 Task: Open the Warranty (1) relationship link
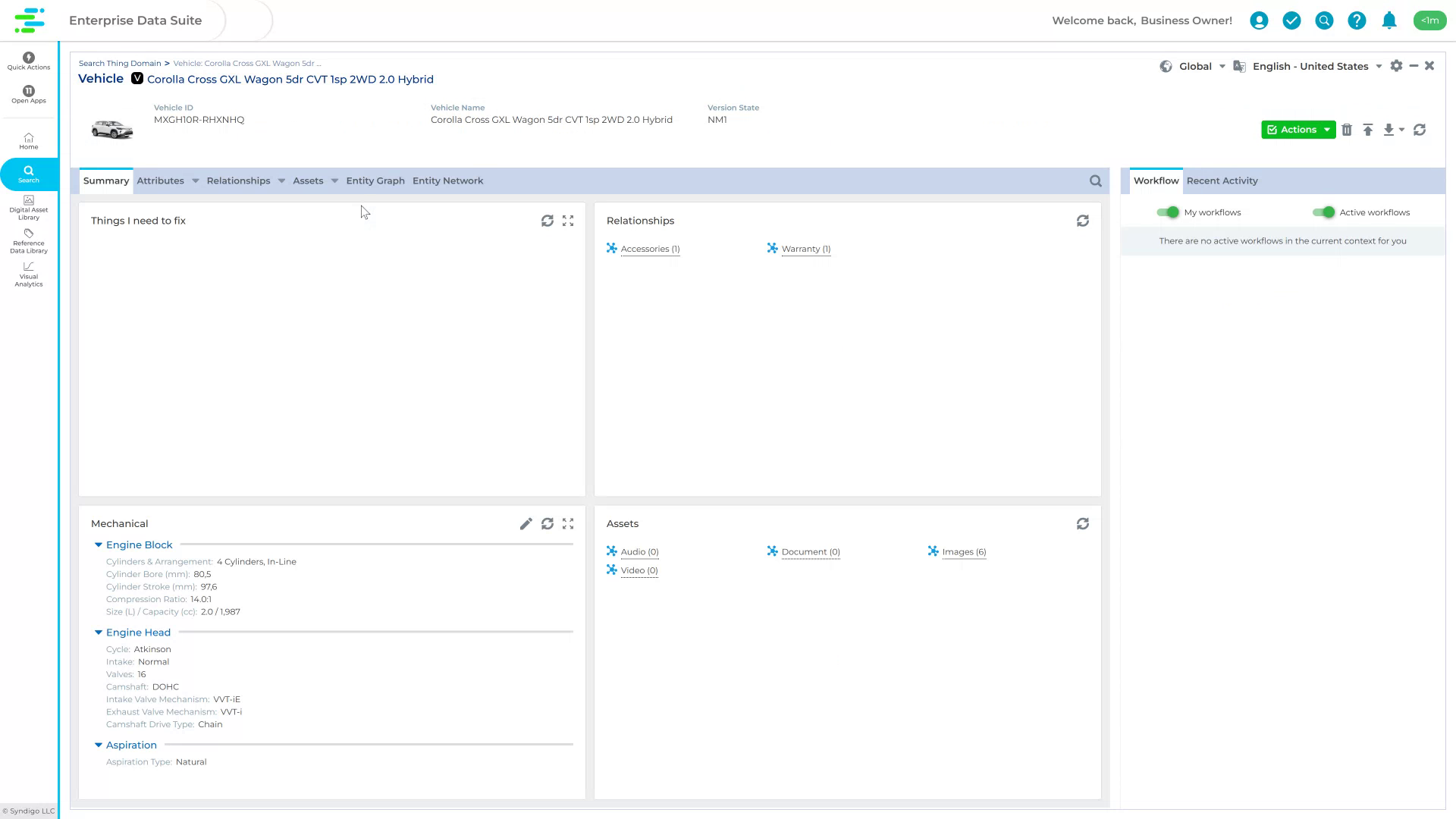pos(805,249)
